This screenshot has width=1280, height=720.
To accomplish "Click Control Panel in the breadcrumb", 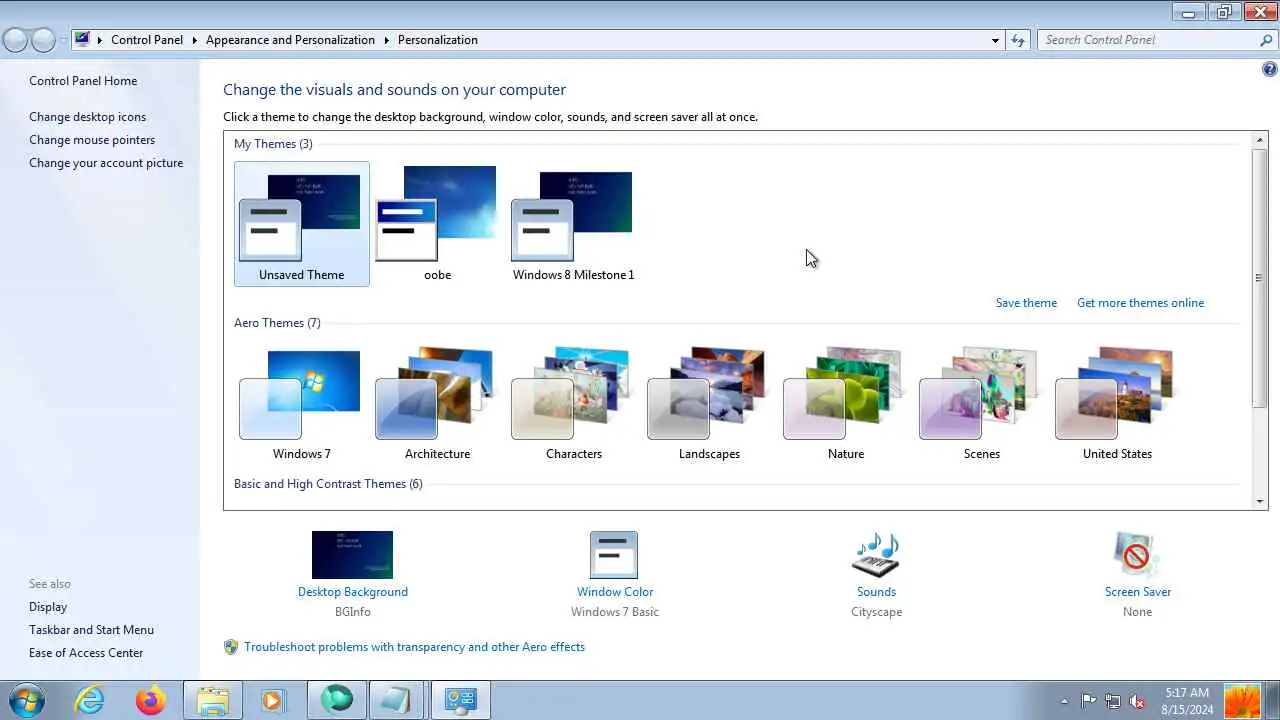I will coord(147,40).
